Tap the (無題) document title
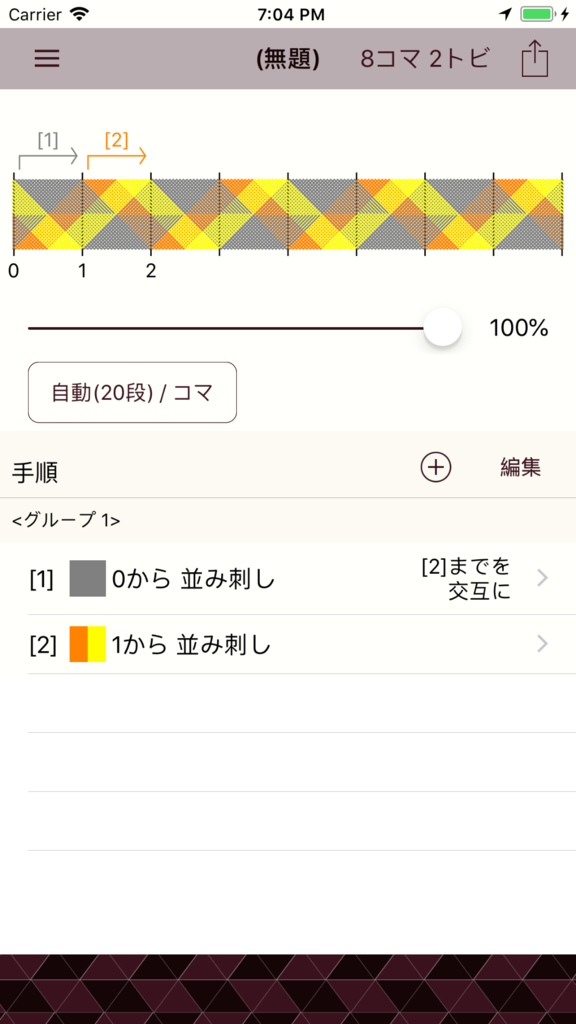The width and height of the screenshot is (576, 1024). [288, 59]
